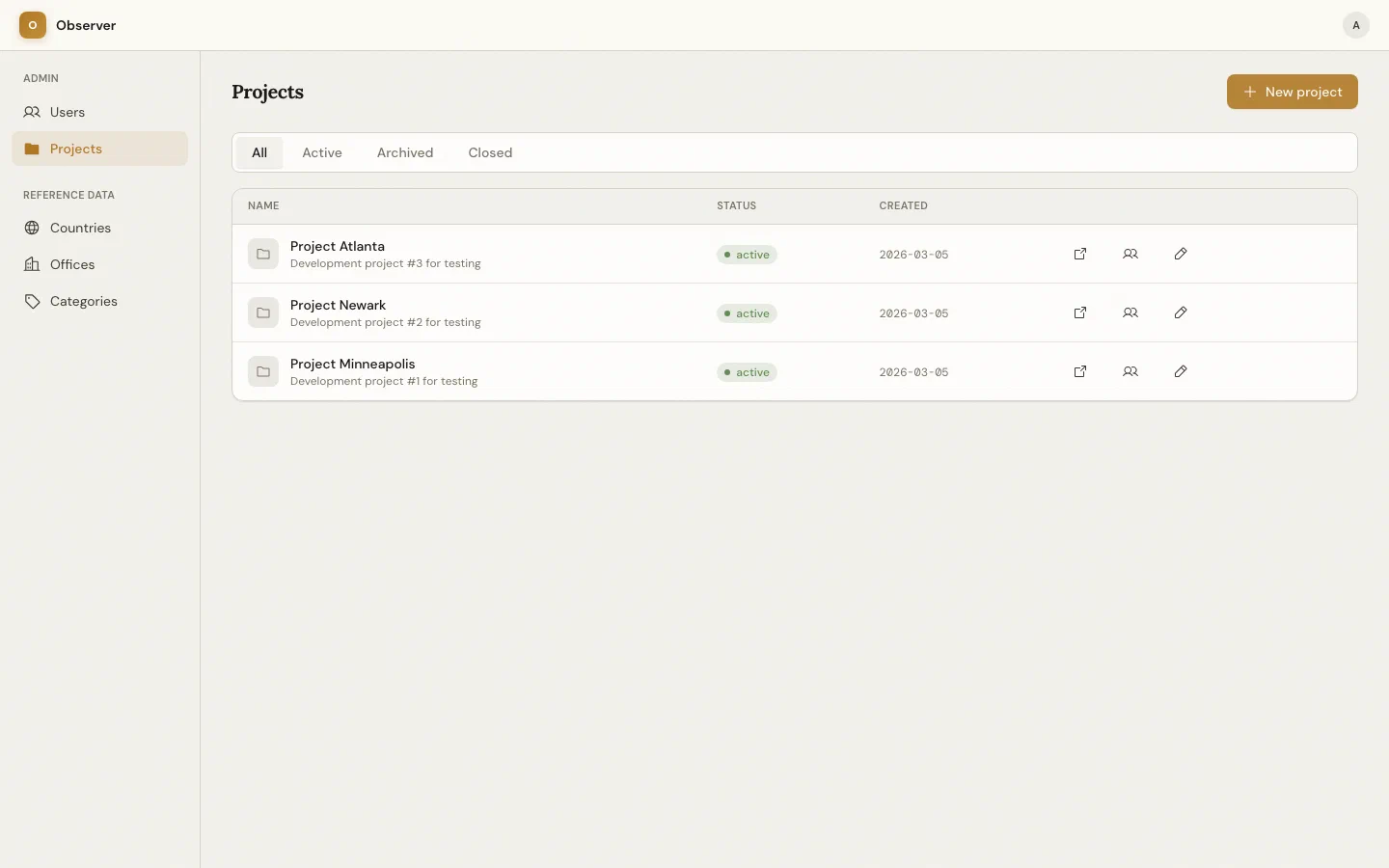1389x868 pixels.
Task: Switch to the Active tab
Action: [322, 152]
